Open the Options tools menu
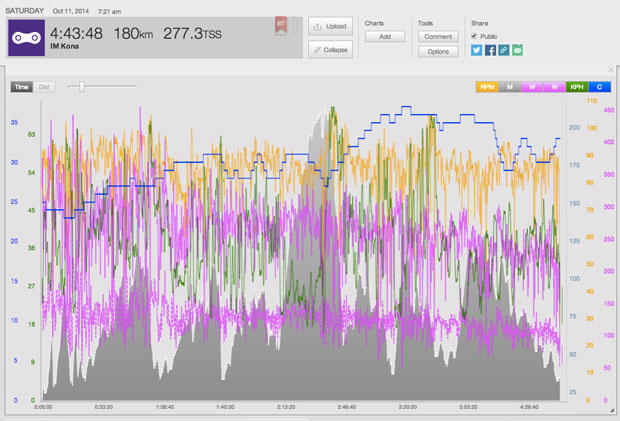620x421 pixels. point(438,50)
